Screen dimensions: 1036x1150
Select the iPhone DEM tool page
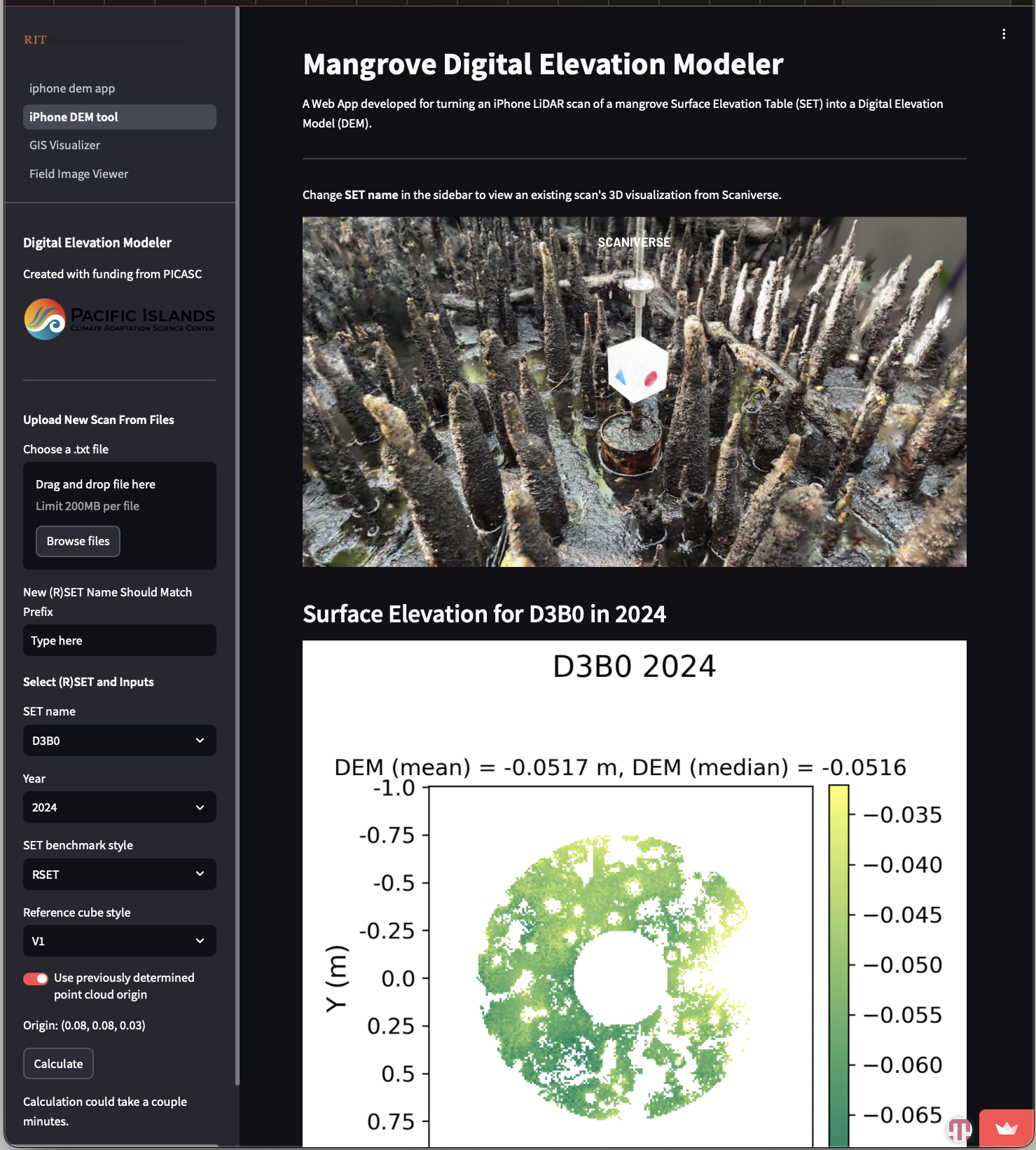(x=74, y=117)
